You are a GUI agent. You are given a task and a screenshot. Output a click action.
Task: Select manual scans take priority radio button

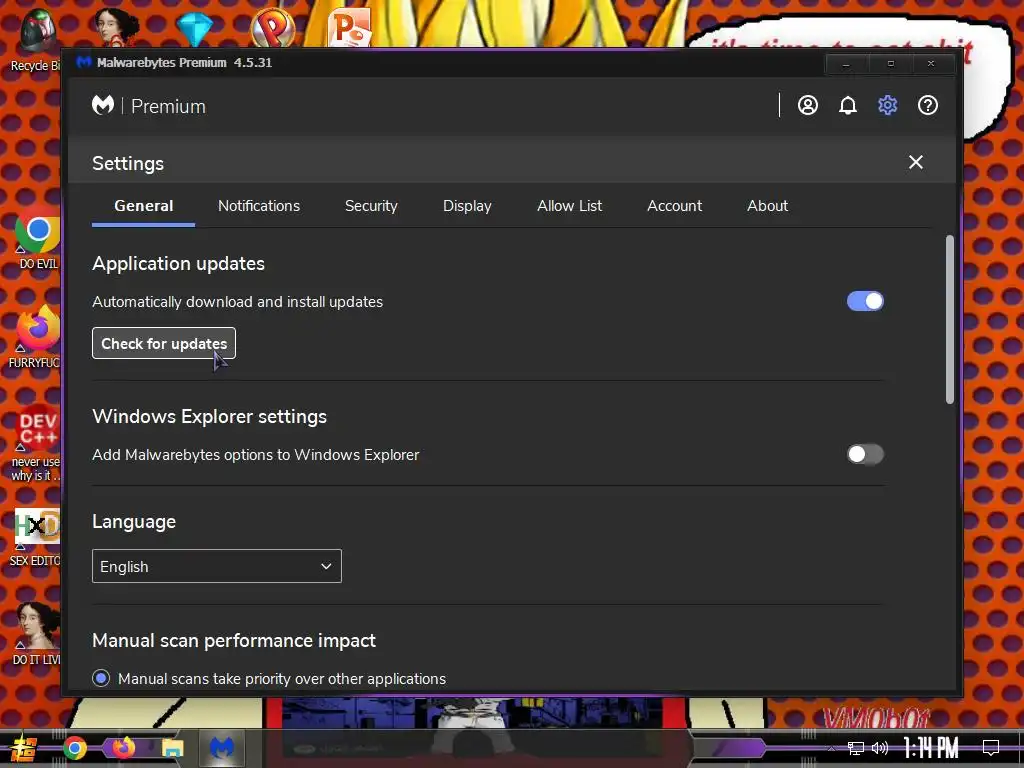click(101, 679)
